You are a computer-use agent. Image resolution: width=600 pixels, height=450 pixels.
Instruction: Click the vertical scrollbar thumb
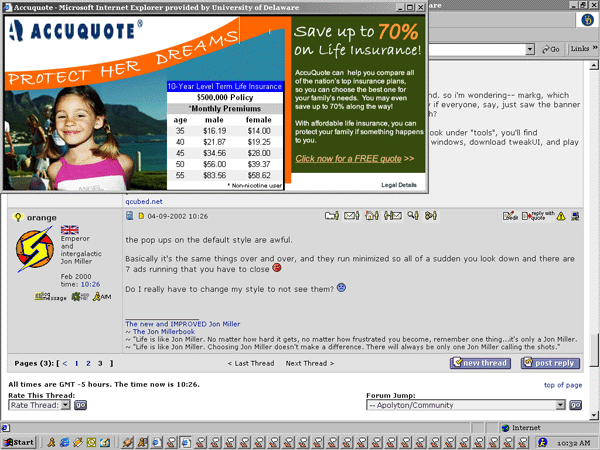point(594,350)
